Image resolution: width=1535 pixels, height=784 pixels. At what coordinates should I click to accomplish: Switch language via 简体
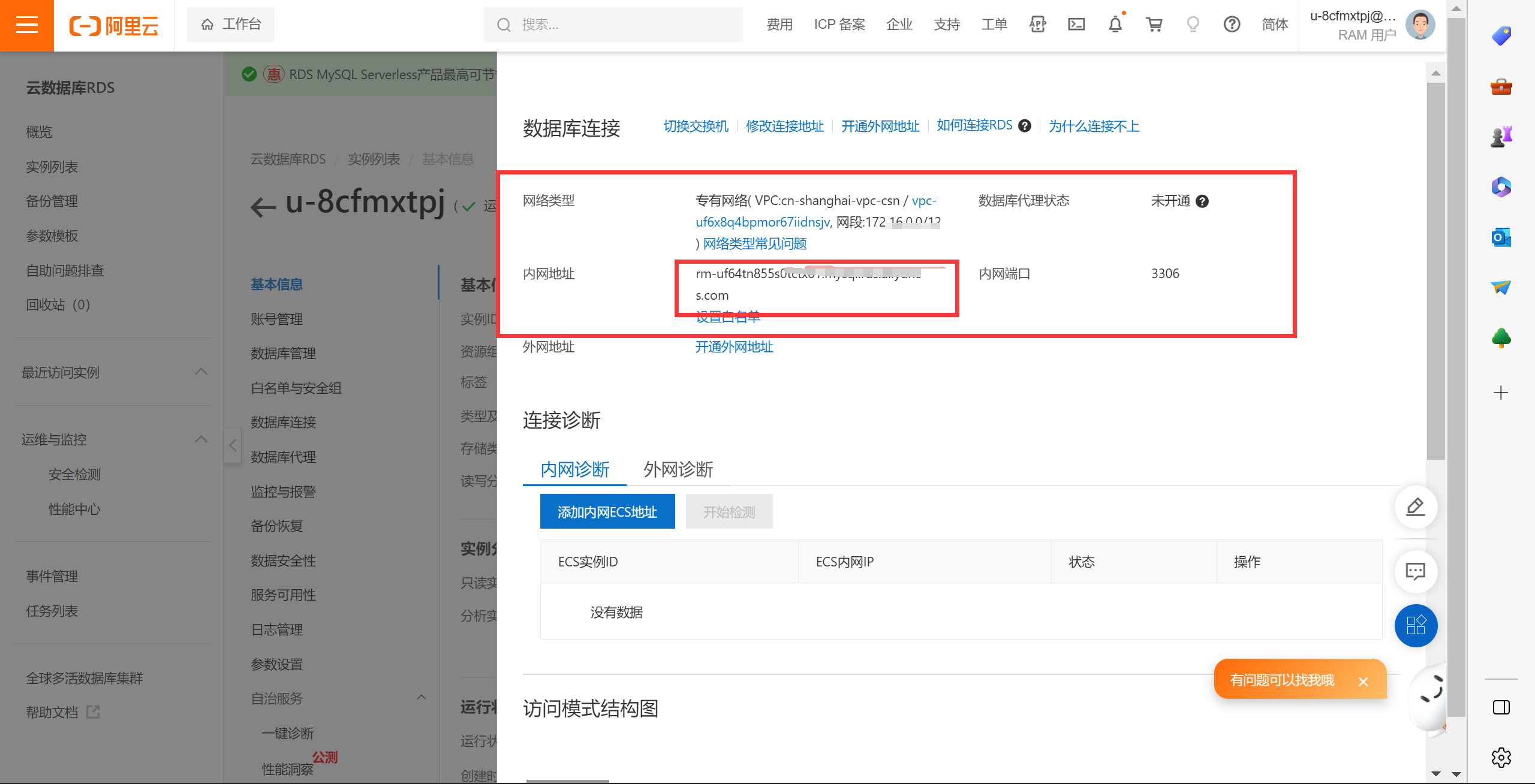tap(1275, 25)
